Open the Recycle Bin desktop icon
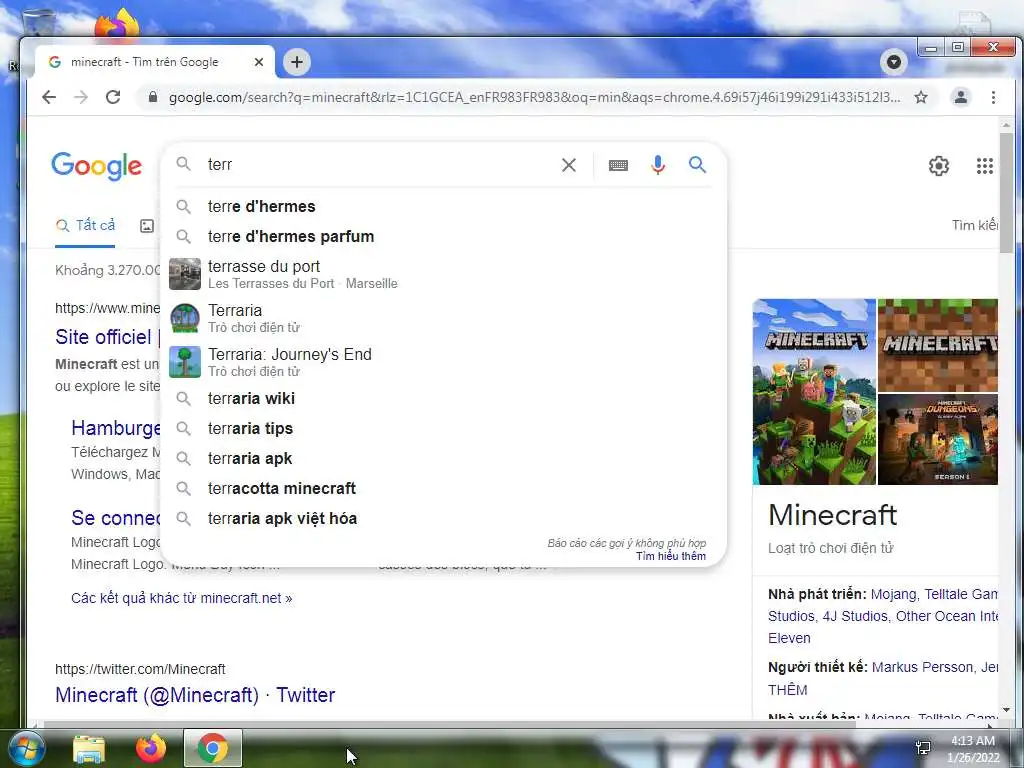 point(38,22)
